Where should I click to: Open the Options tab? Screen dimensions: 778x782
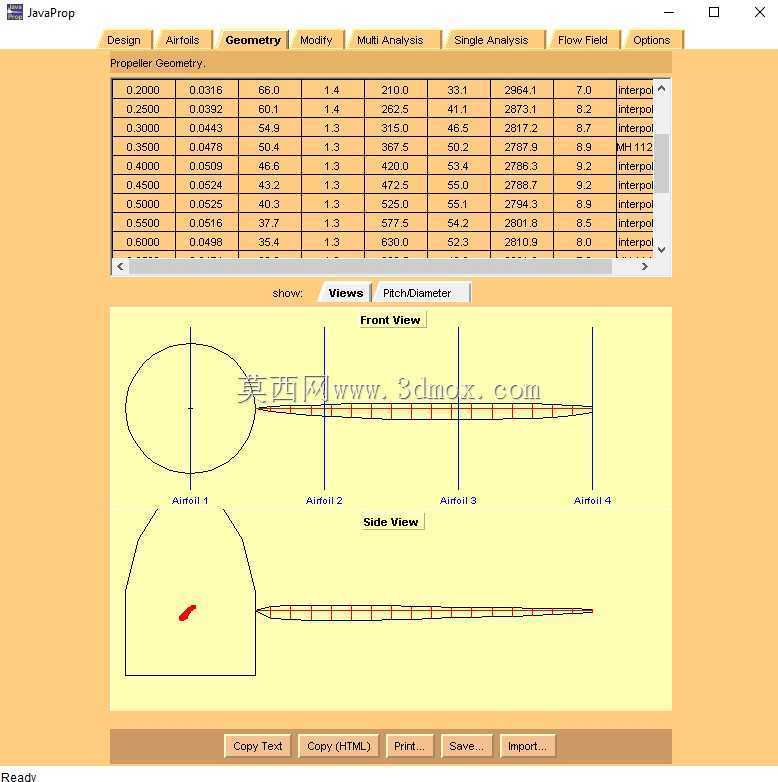[x=651, y=40]
